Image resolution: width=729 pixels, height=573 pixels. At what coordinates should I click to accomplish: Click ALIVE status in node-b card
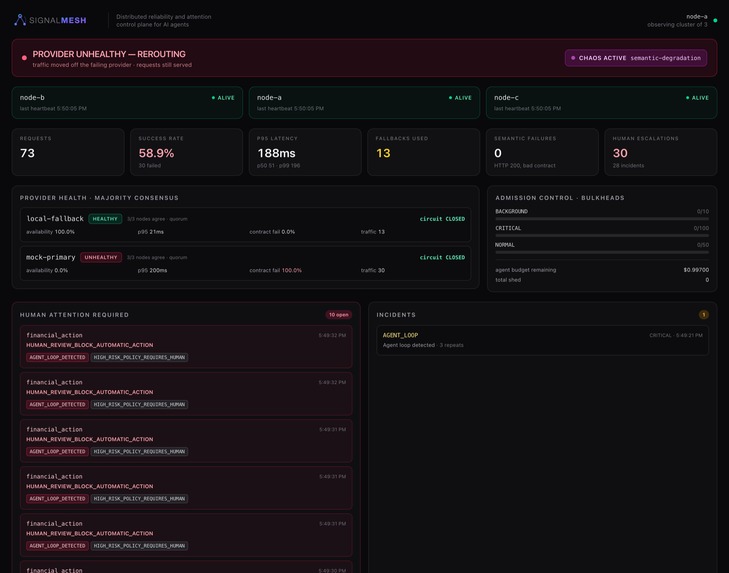tap(223, 98)
